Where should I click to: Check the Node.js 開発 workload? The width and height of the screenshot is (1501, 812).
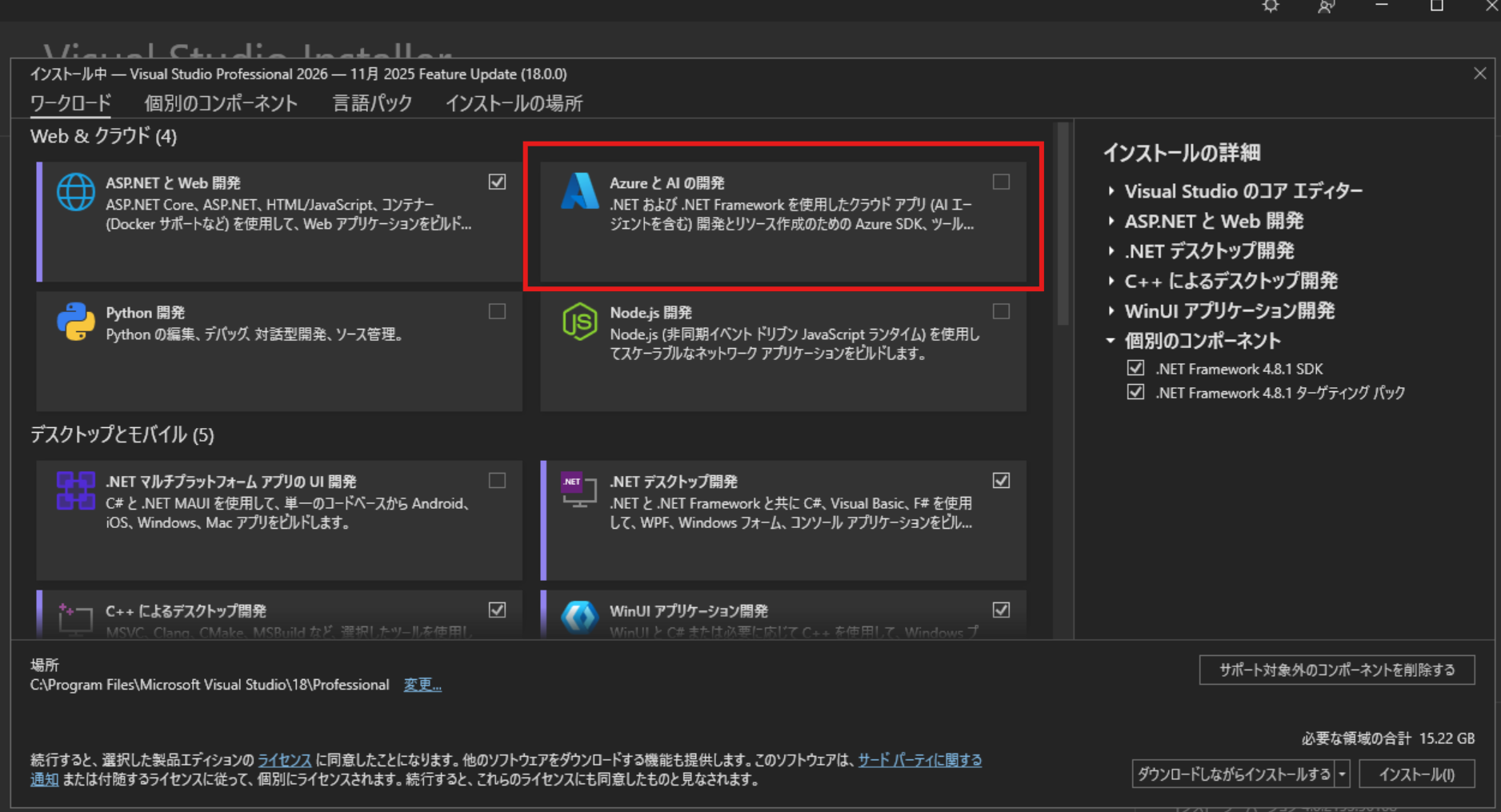tap(1001, 311)
